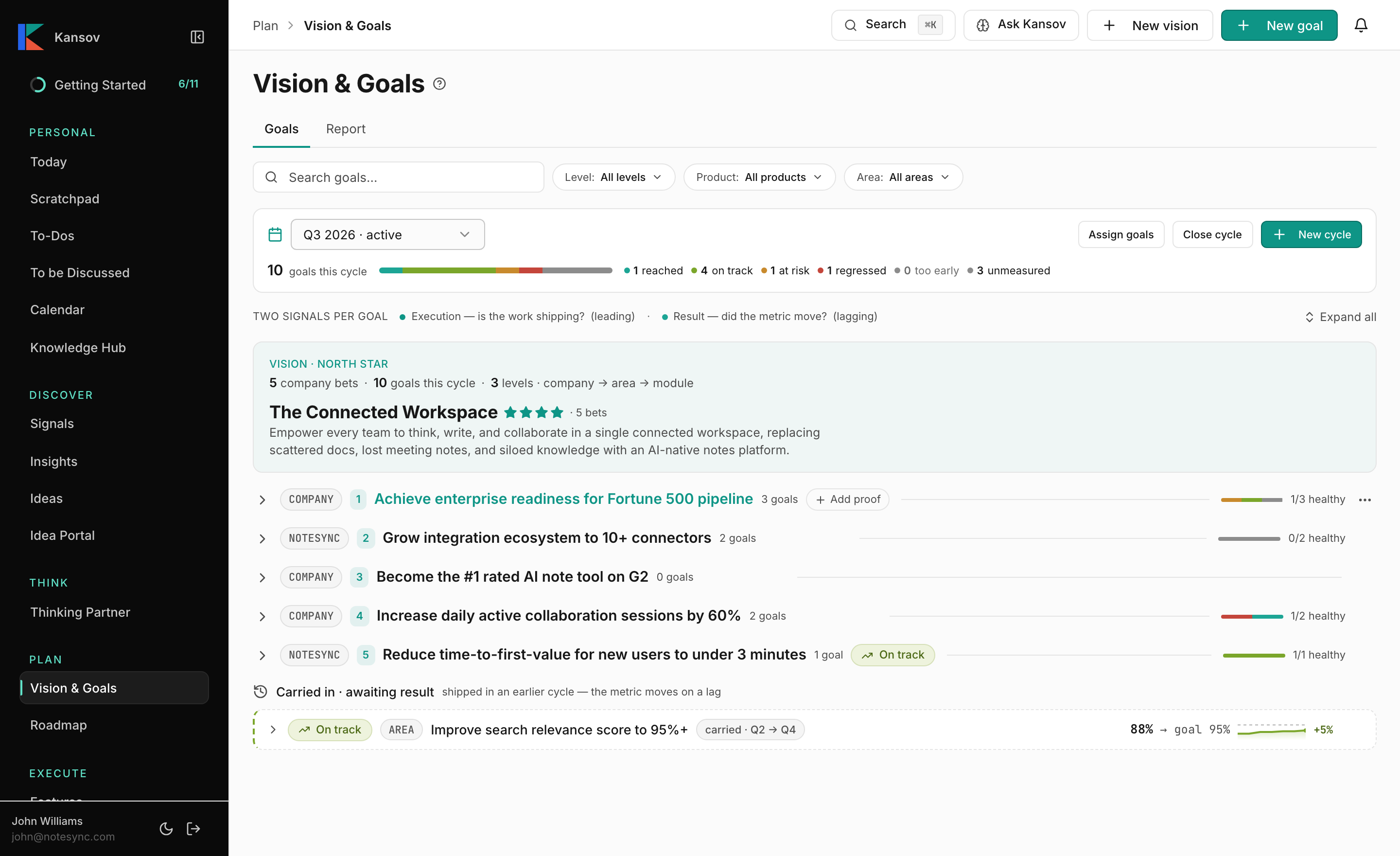The width and height of the screenshot is (1400, 856).
Task: Expand the #1 rated AI note tool row
Action: click(x=262, y=577)
